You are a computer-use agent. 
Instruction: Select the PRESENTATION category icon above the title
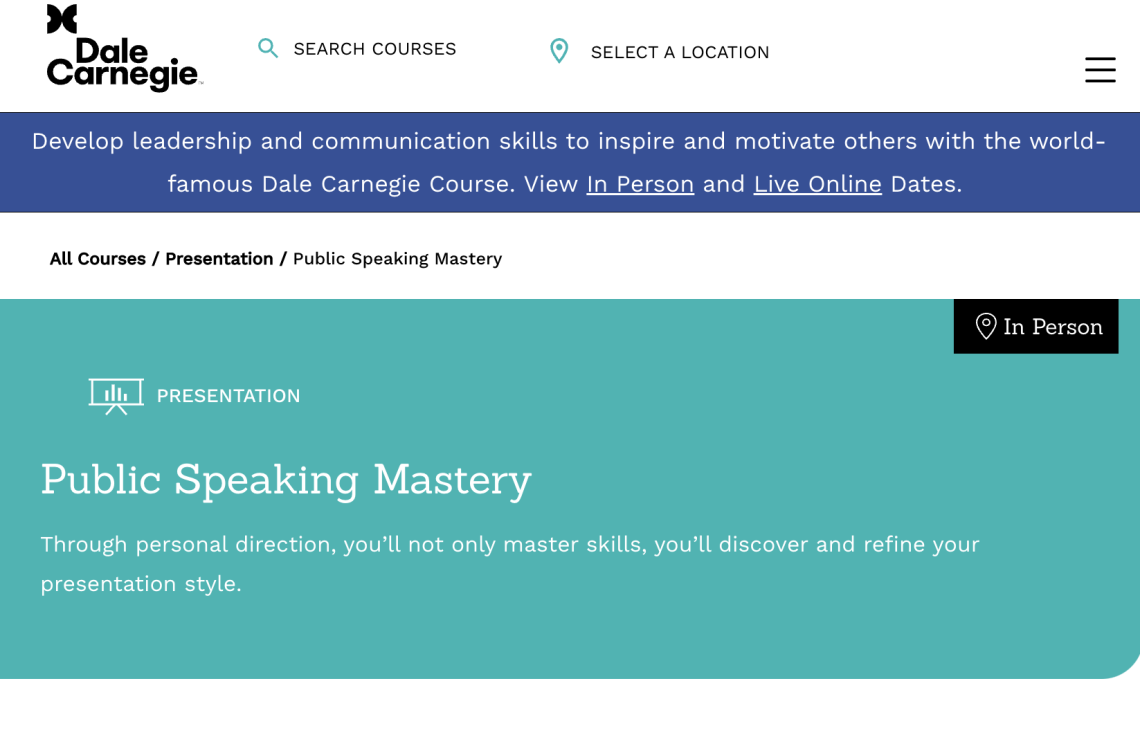(x=116, y=396)
